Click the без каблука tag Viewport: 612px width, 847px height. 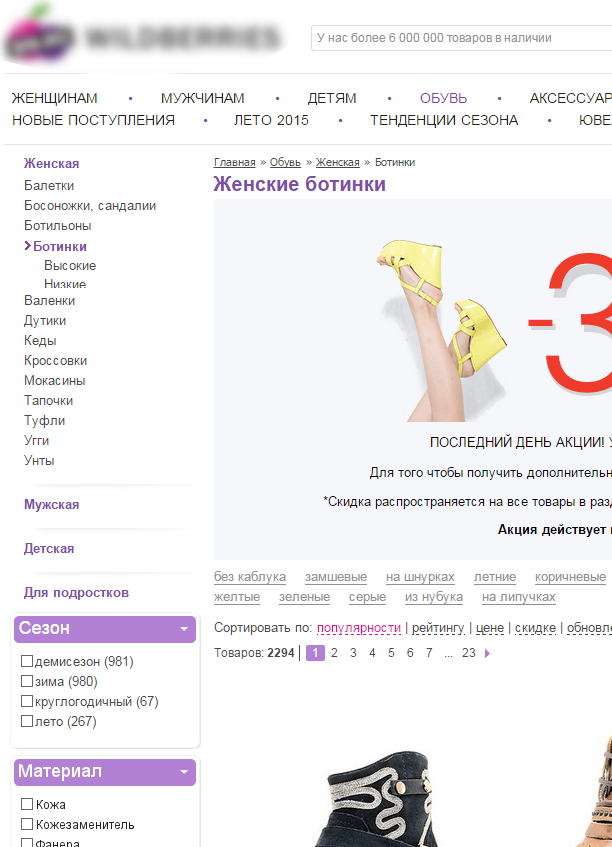[x=250, y=577]
